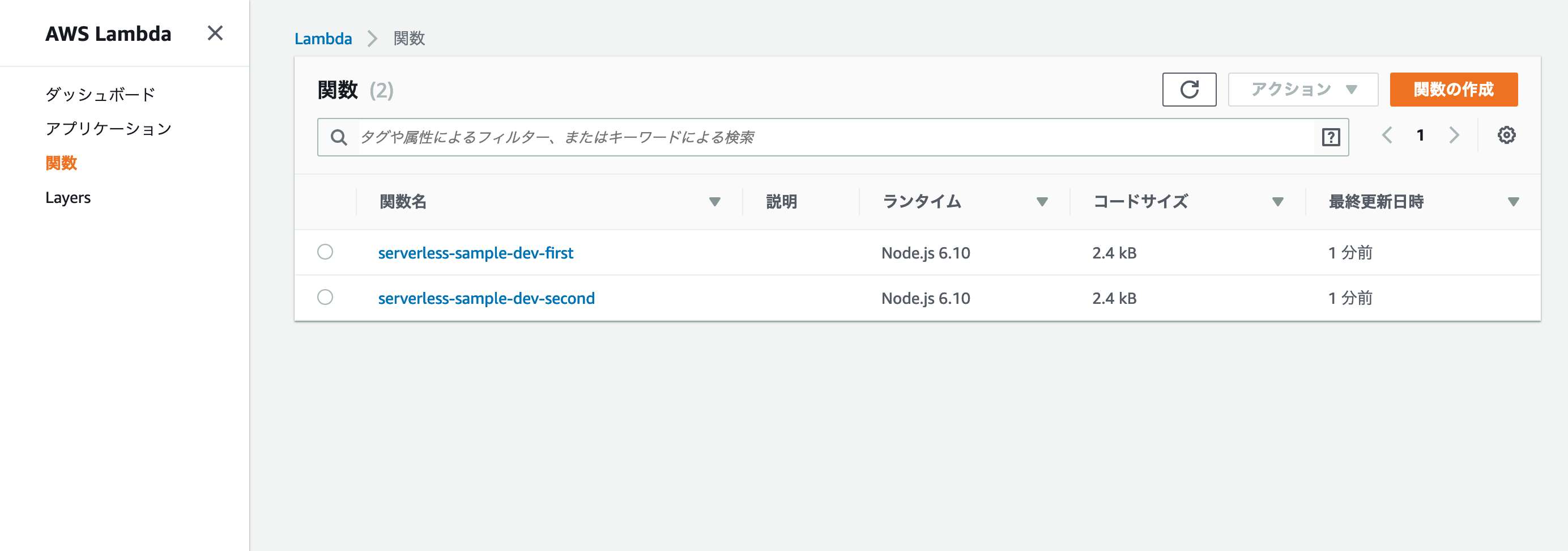Click 関数の作成 button

pyautogui.click(x=1454, y=90)
